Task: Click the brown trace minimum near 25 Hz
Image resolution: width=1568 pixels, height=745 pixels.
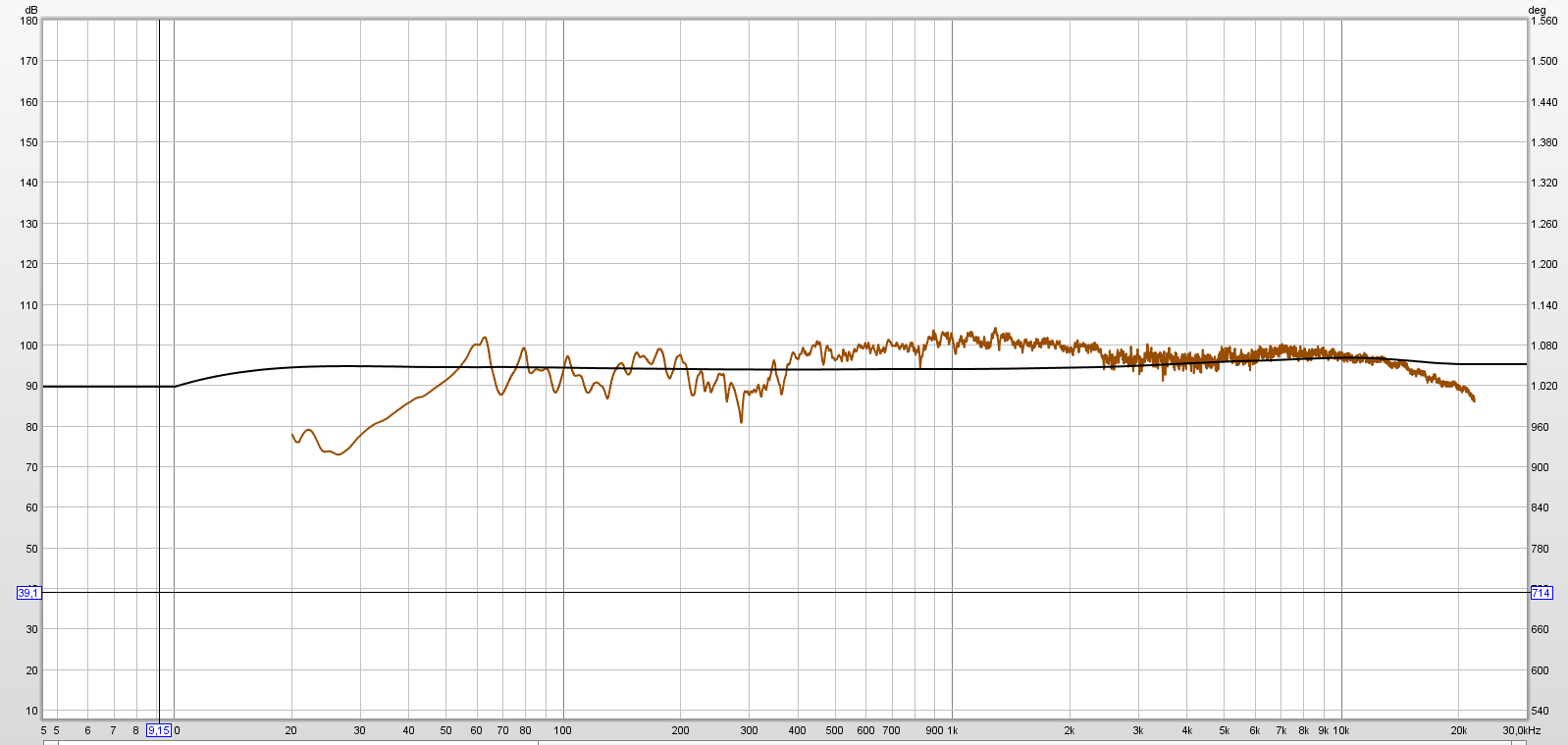Action: [338, 453]
